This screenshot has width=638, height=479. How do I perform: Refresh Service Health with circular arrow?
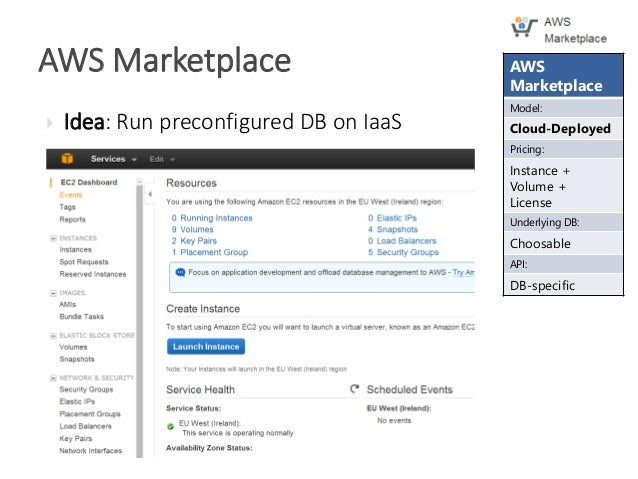pyautogui.click(x=355, y=389)
